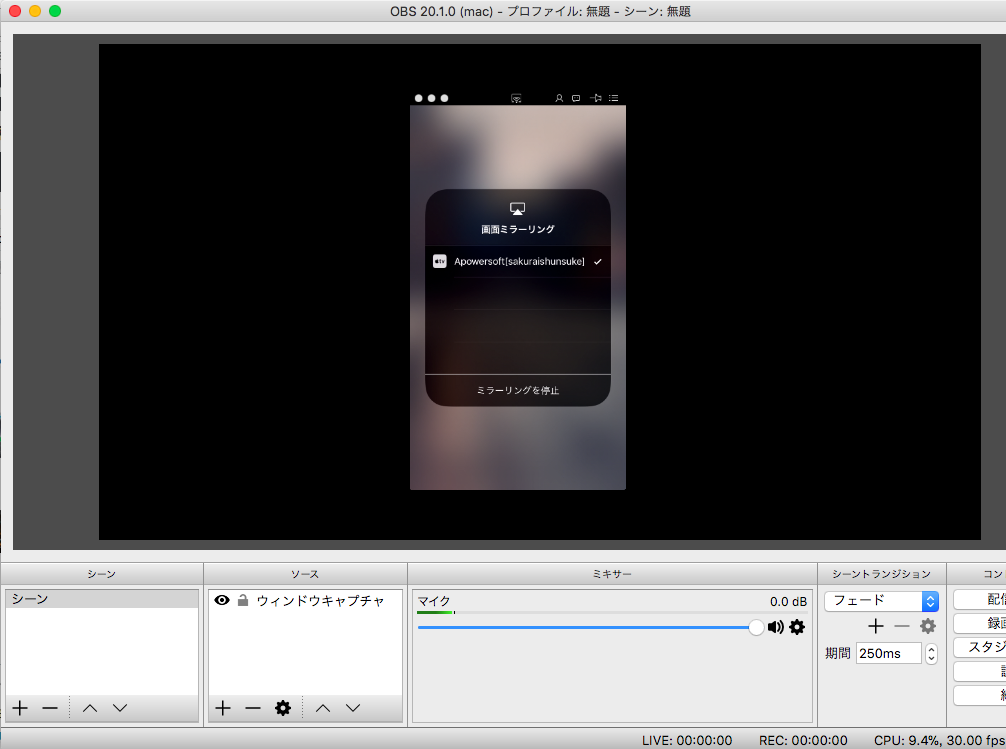The image size is (1006, 749).
Task: Click the ソース panel header
Action: pos(305,574)
